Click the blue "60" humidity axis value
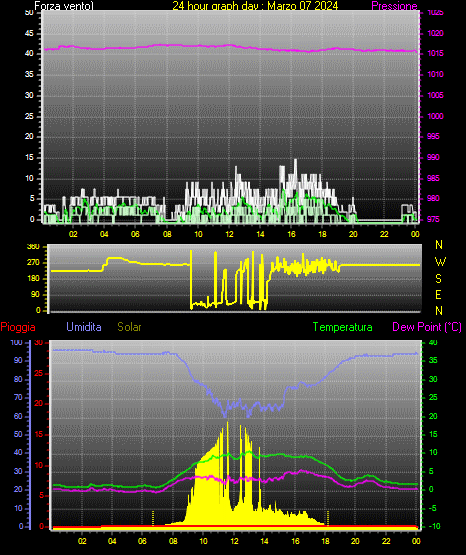Image resolution: width=466 pixels, height=555 pixels. [18, 416]
